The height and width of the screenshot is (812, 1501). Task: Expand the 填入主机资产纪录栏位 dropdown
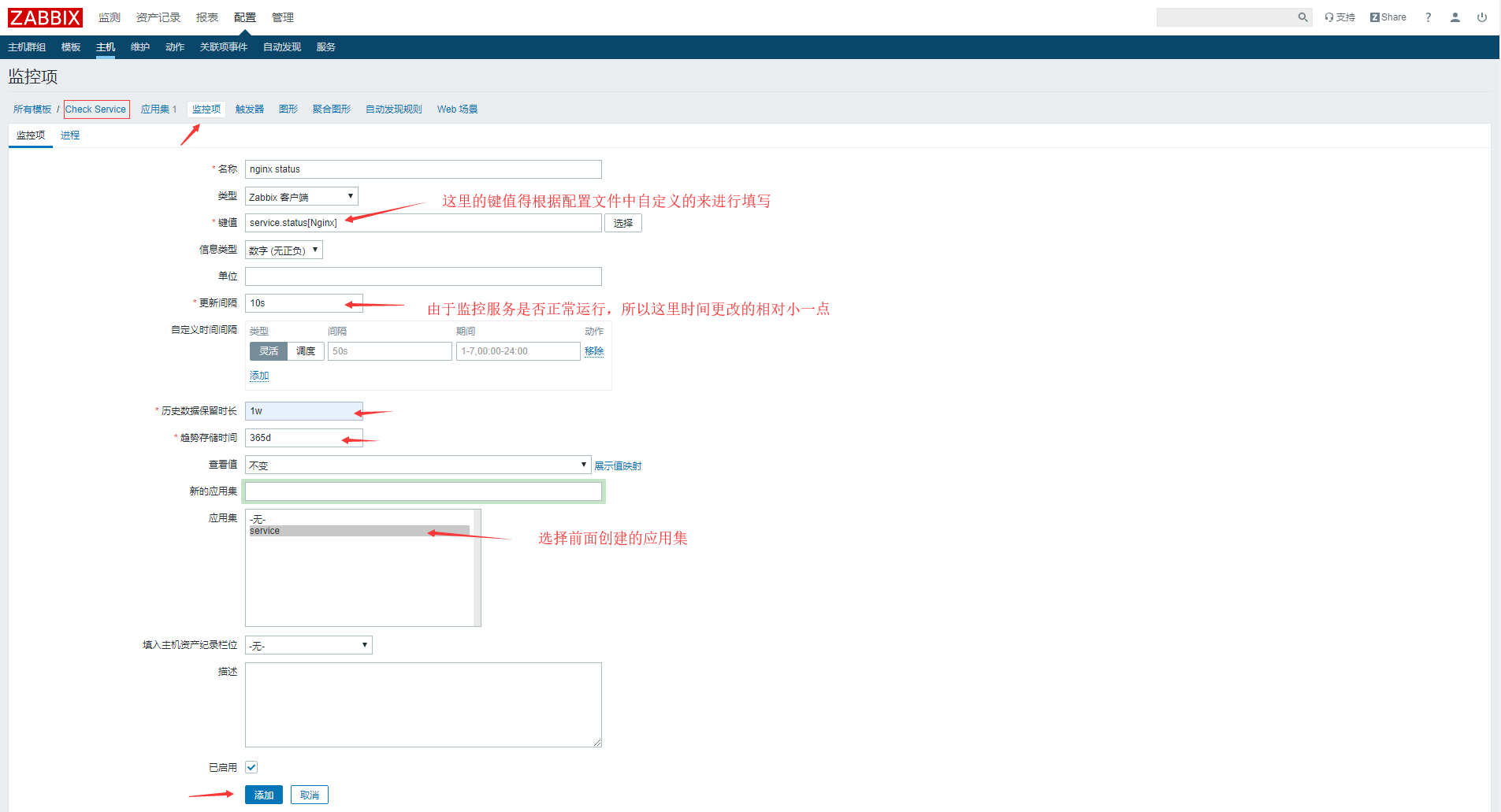pyautogui.click(x=308, y=646)
